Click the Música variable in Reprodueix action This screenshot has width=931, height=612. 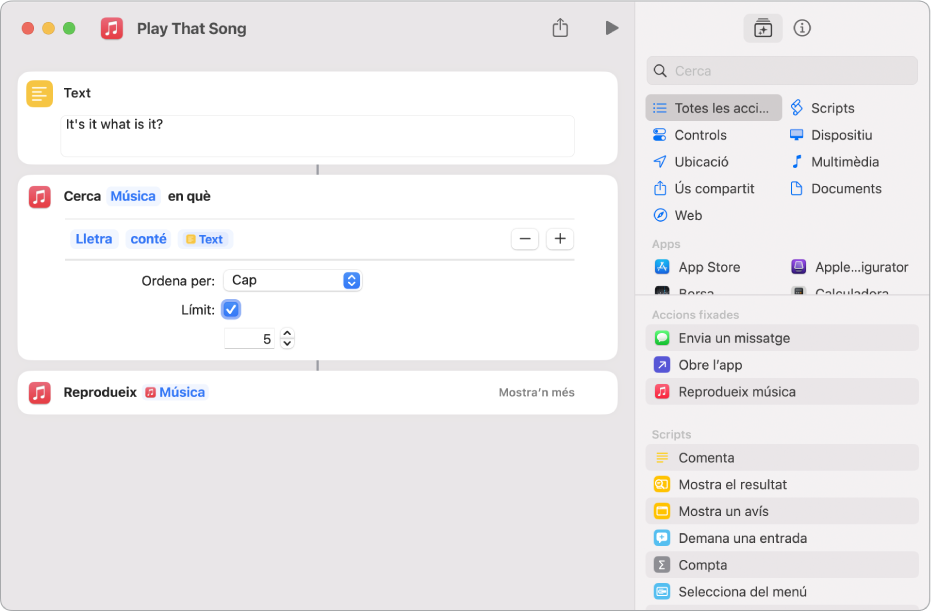coord(175,392)
